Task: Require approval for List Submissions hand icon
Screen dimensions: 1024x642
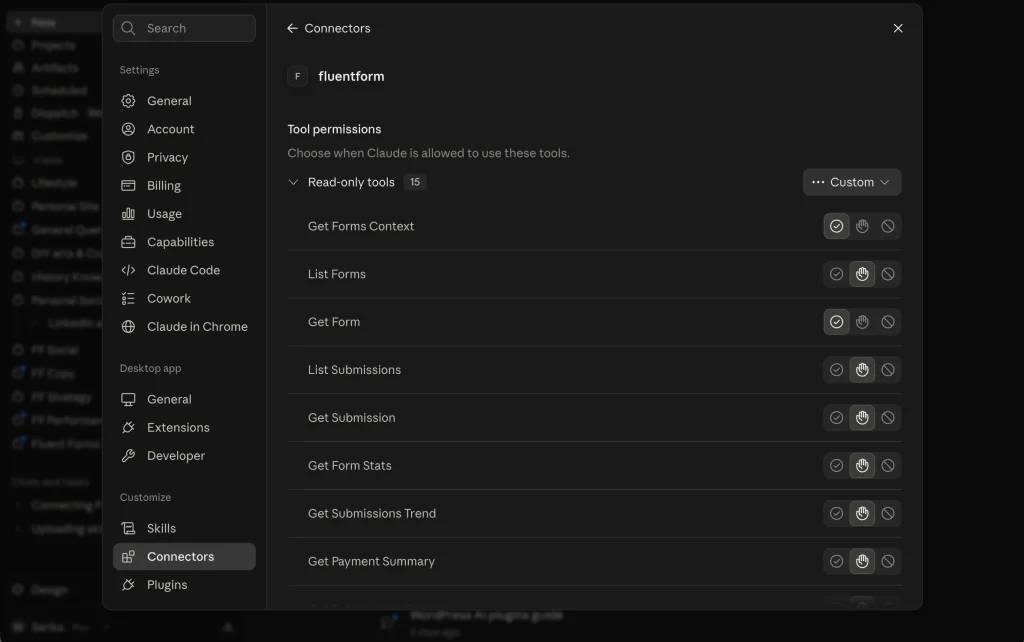Action: click(x=862, y=370)
